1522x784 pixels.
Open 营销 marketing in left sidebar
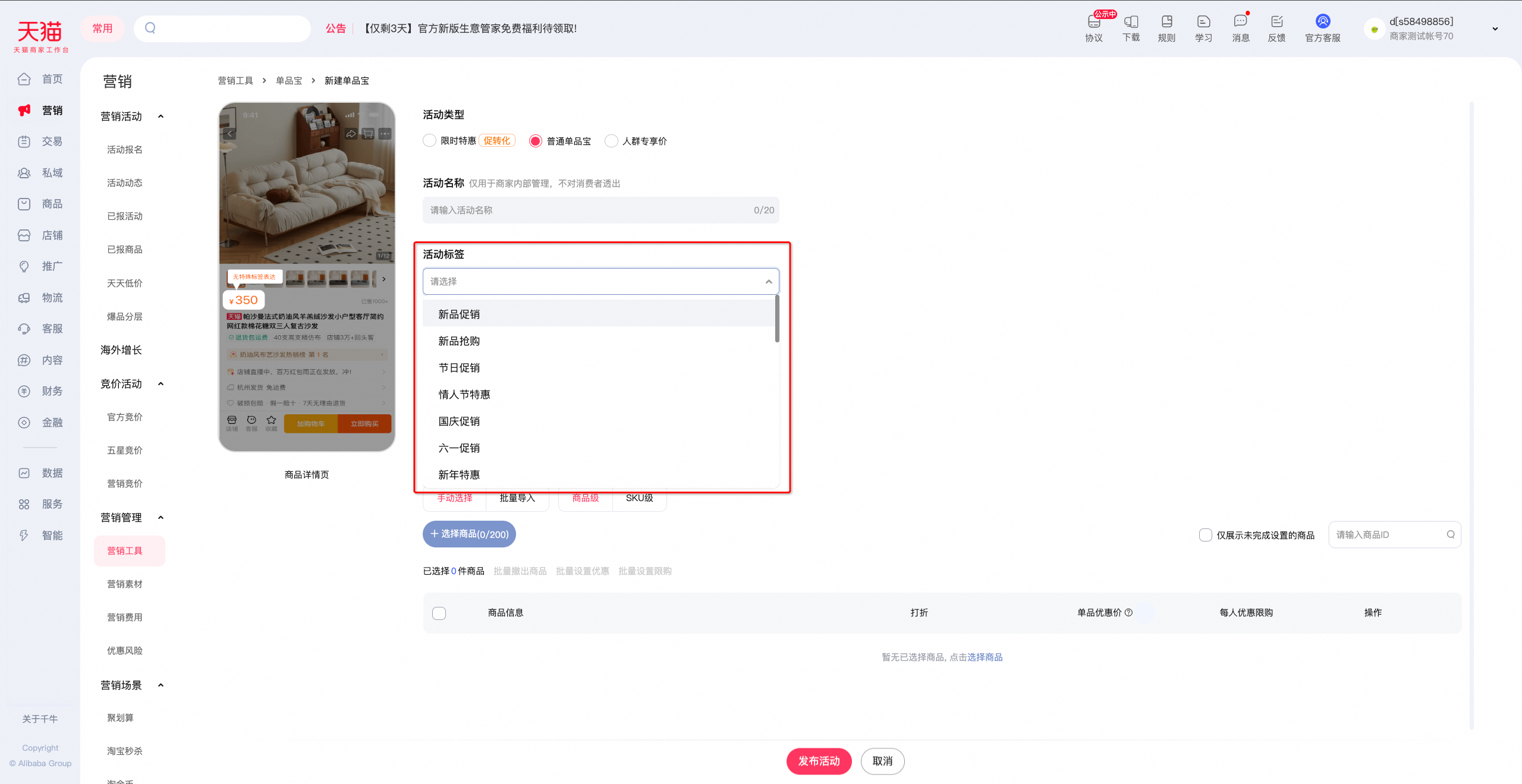tap(40, 110)
